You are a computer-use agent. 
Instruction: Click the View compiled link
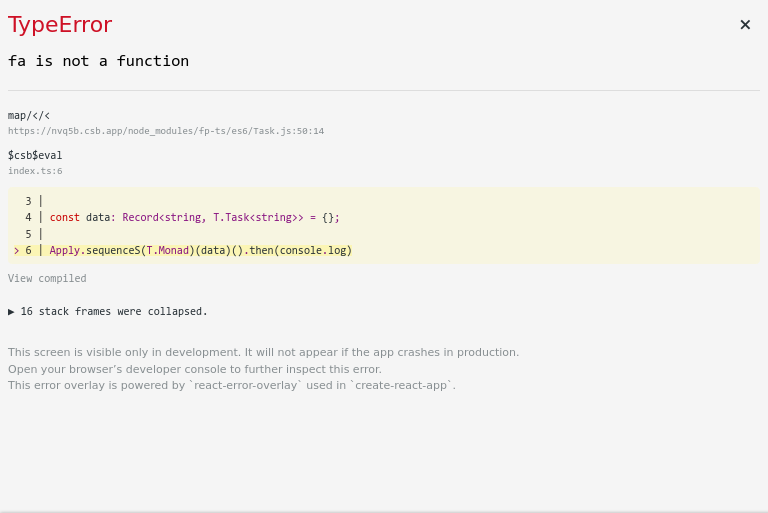tap(47, 278)
